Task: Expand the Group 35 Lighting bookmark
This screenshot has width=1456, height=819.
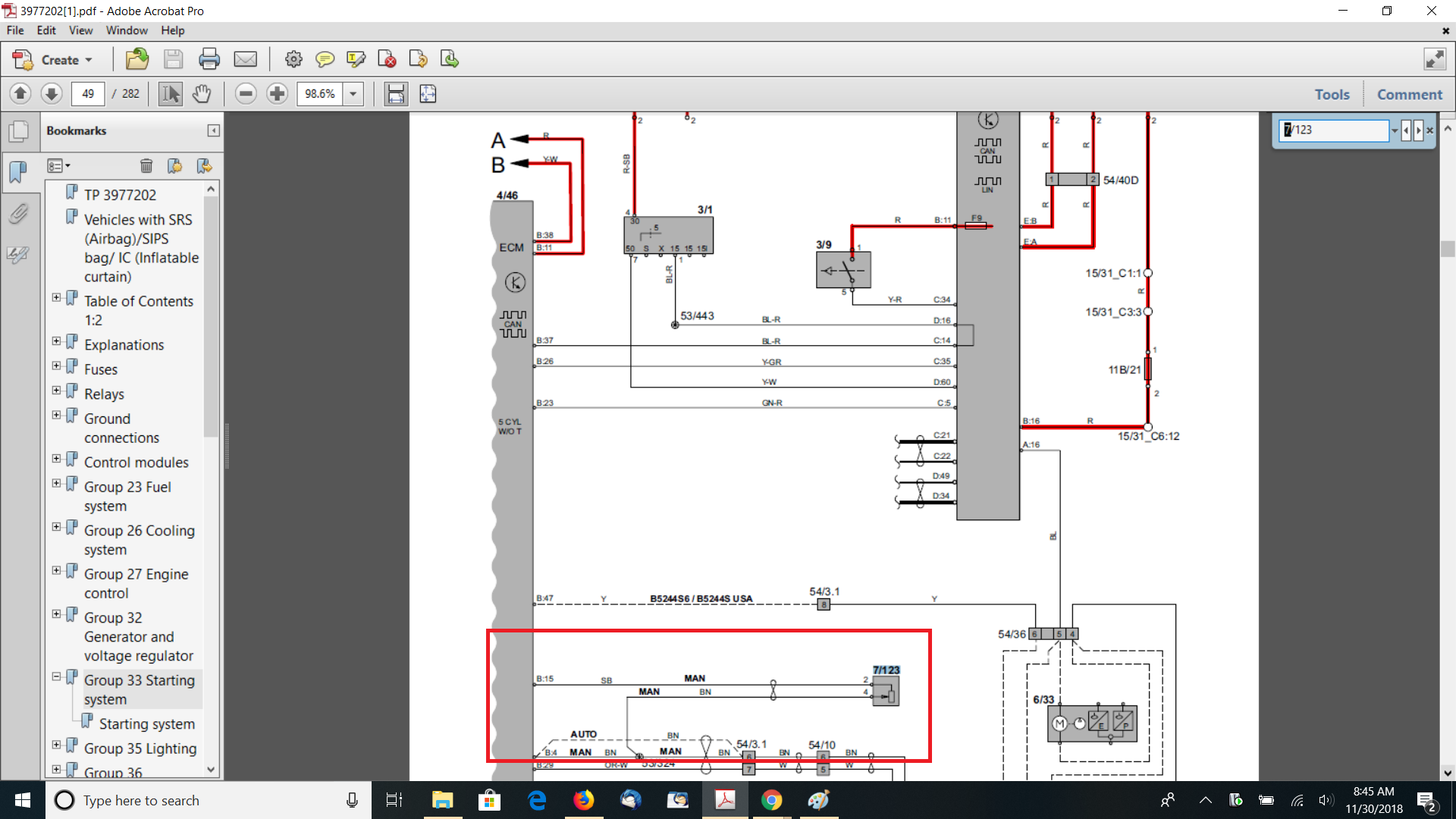Action: click(x=56, y=745)
